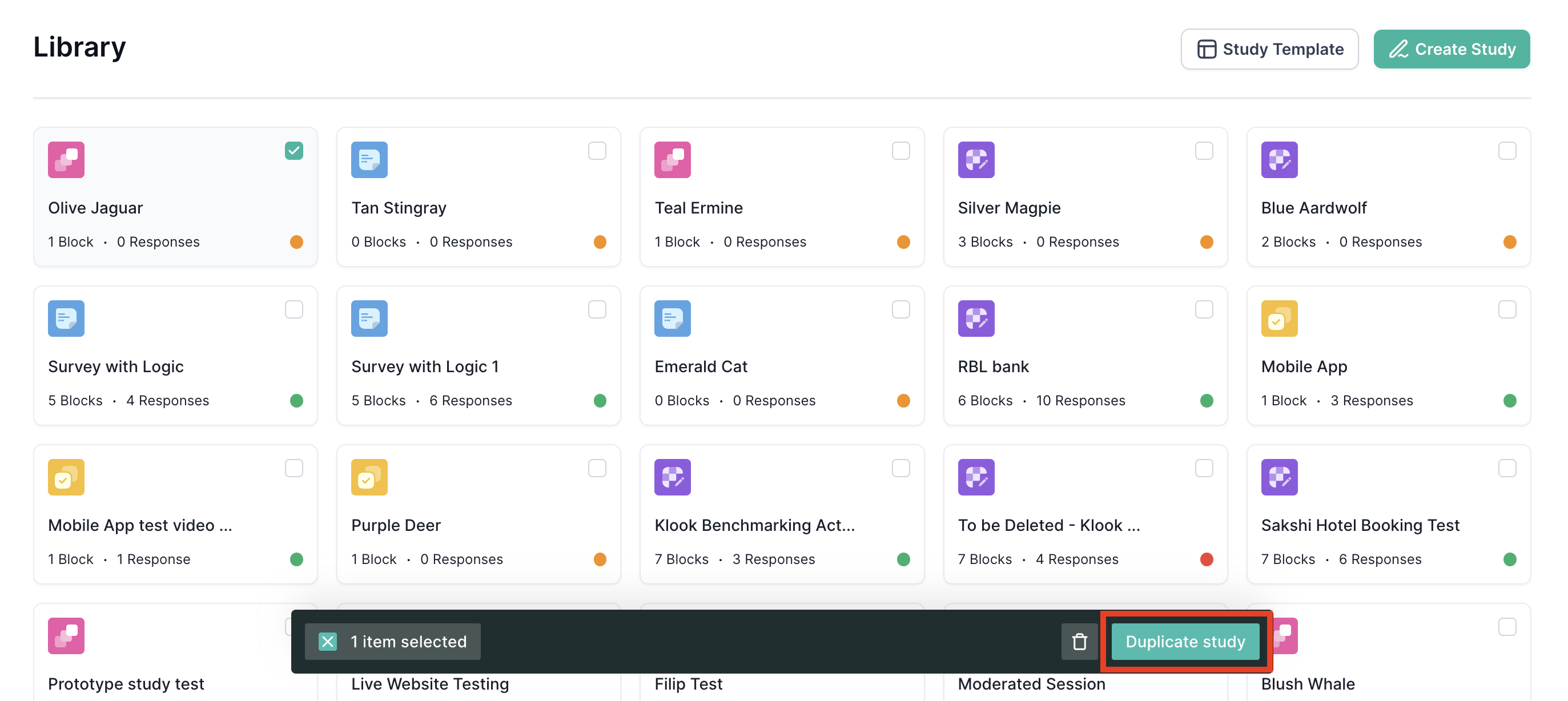The width and height of the screenshot is (1568, 701).
Task: Click the Mobile App test video icon
Action: pos(66,477)
